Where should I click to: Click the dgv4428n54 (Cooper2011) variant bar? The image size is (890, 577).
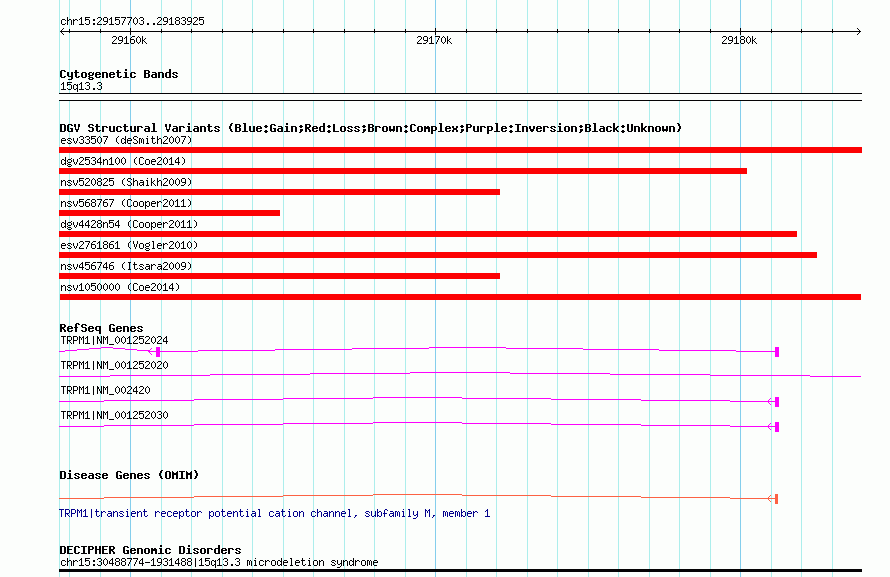pos(428,234)
